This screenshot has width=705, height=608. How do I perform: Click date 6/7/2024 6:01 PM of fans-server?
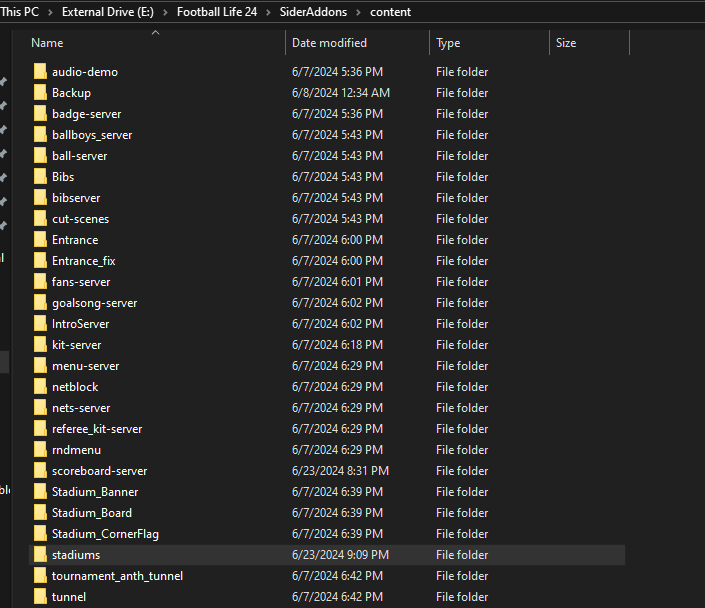point(337,282)
